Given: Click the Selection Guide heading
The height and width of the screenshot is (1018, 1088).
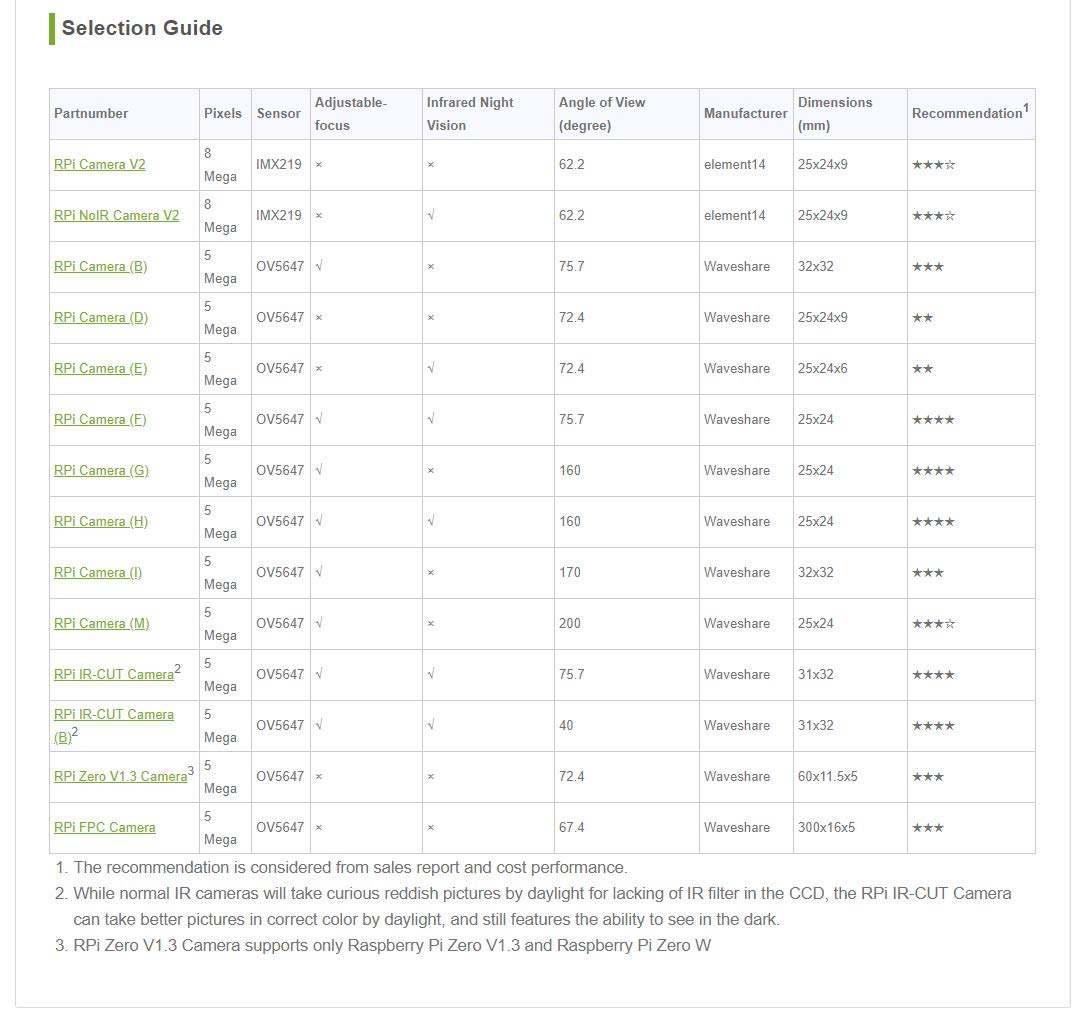Looking at the screenshot, I should pos(142,28).
